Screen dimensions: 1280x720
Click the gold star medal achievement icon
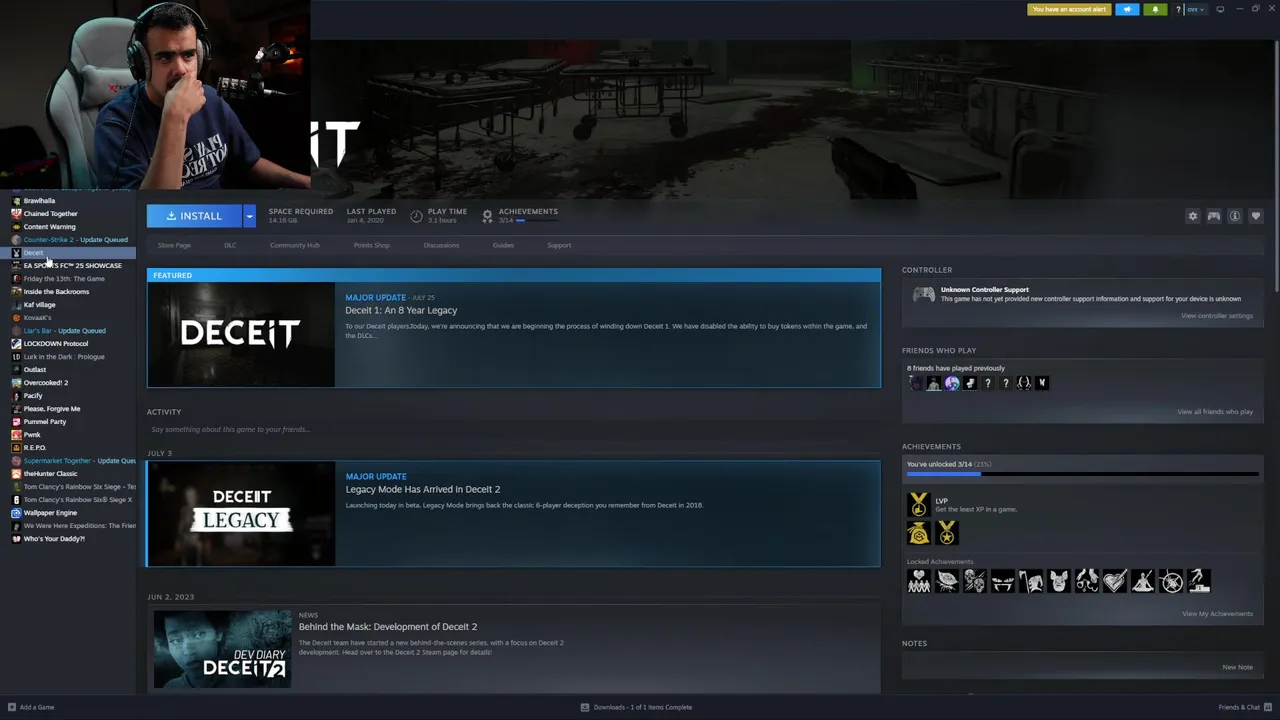coord(946,533)
